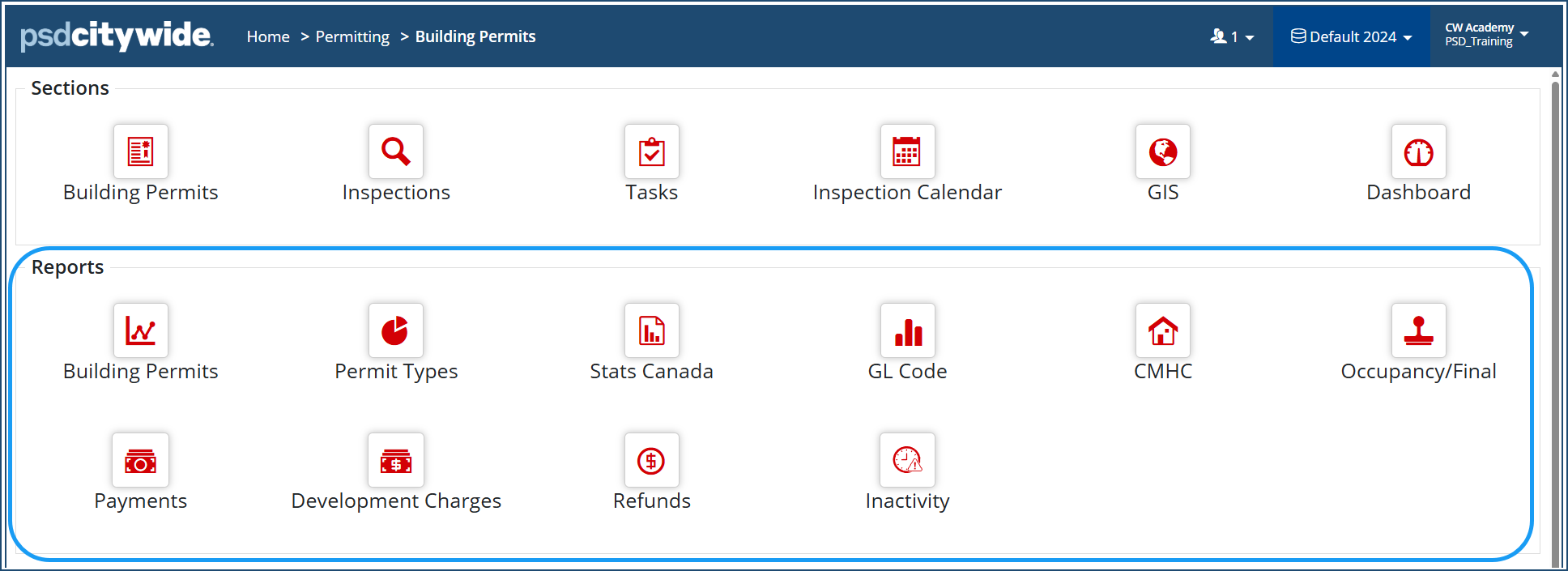Open the Stats Canada report icon
This screenshot has width=1568, height=571.
(652, 330)
